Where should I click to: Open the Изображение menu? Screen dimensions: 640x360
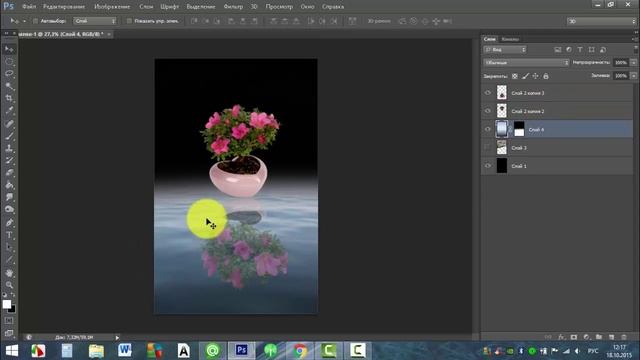pyautogui.click(x=112, y=7)
